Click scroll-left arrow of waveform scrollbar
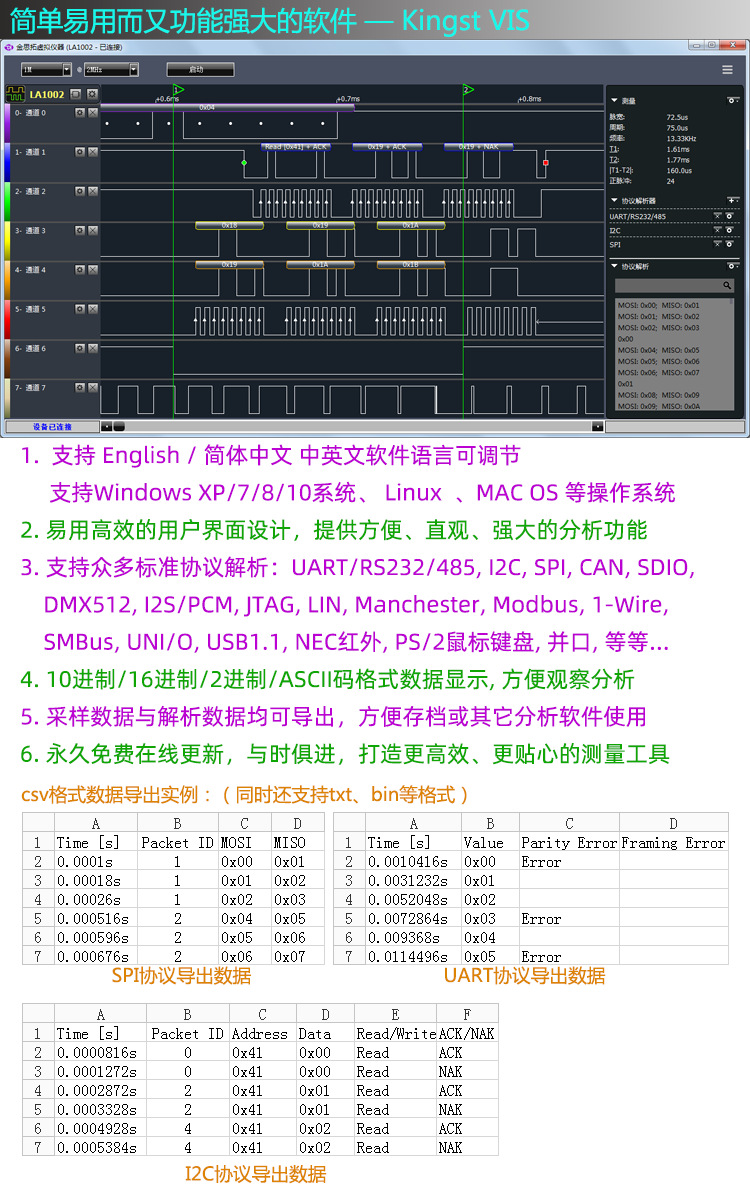The height and width of the screenshot is (1190, 750). click(x=106, y=427)
